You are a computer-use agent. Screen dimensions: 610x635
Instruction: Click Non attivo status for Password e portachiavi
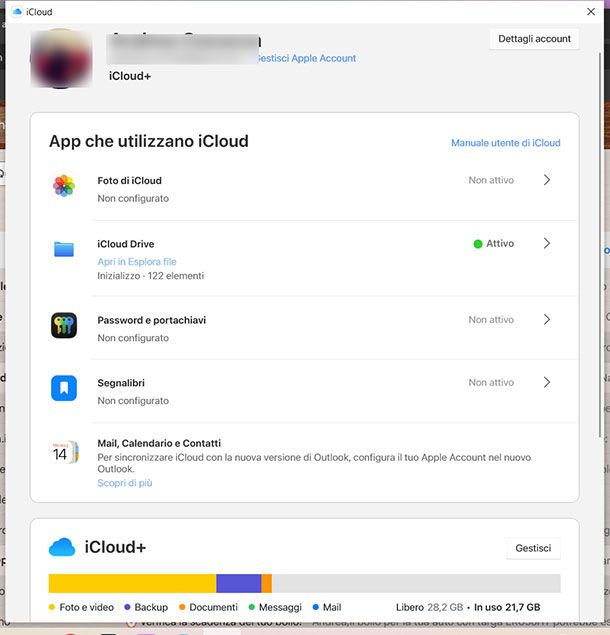click(x=491, y=320)
